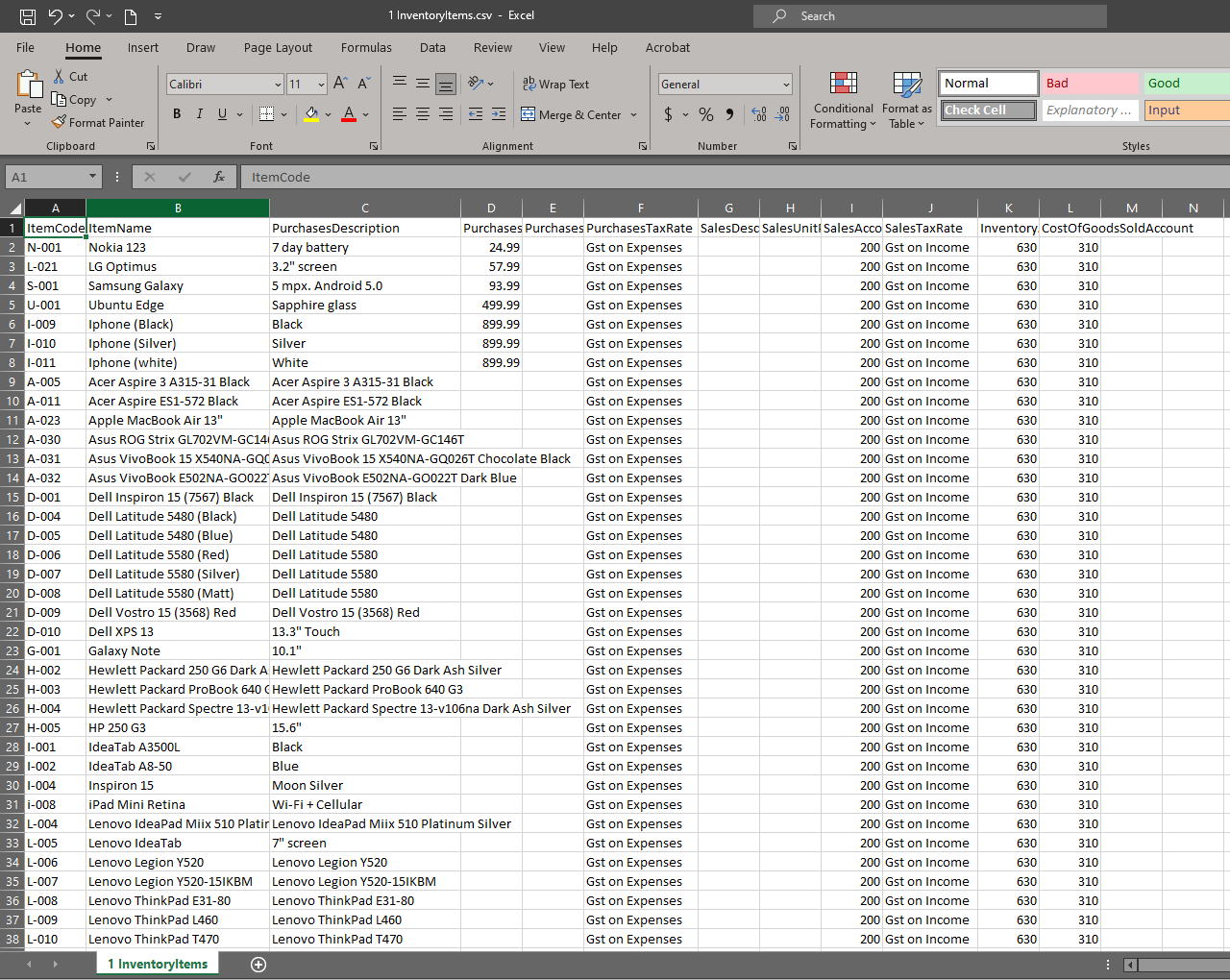Open the File menu
This screenshot has width=1230, height=980.
pos(26,47)
